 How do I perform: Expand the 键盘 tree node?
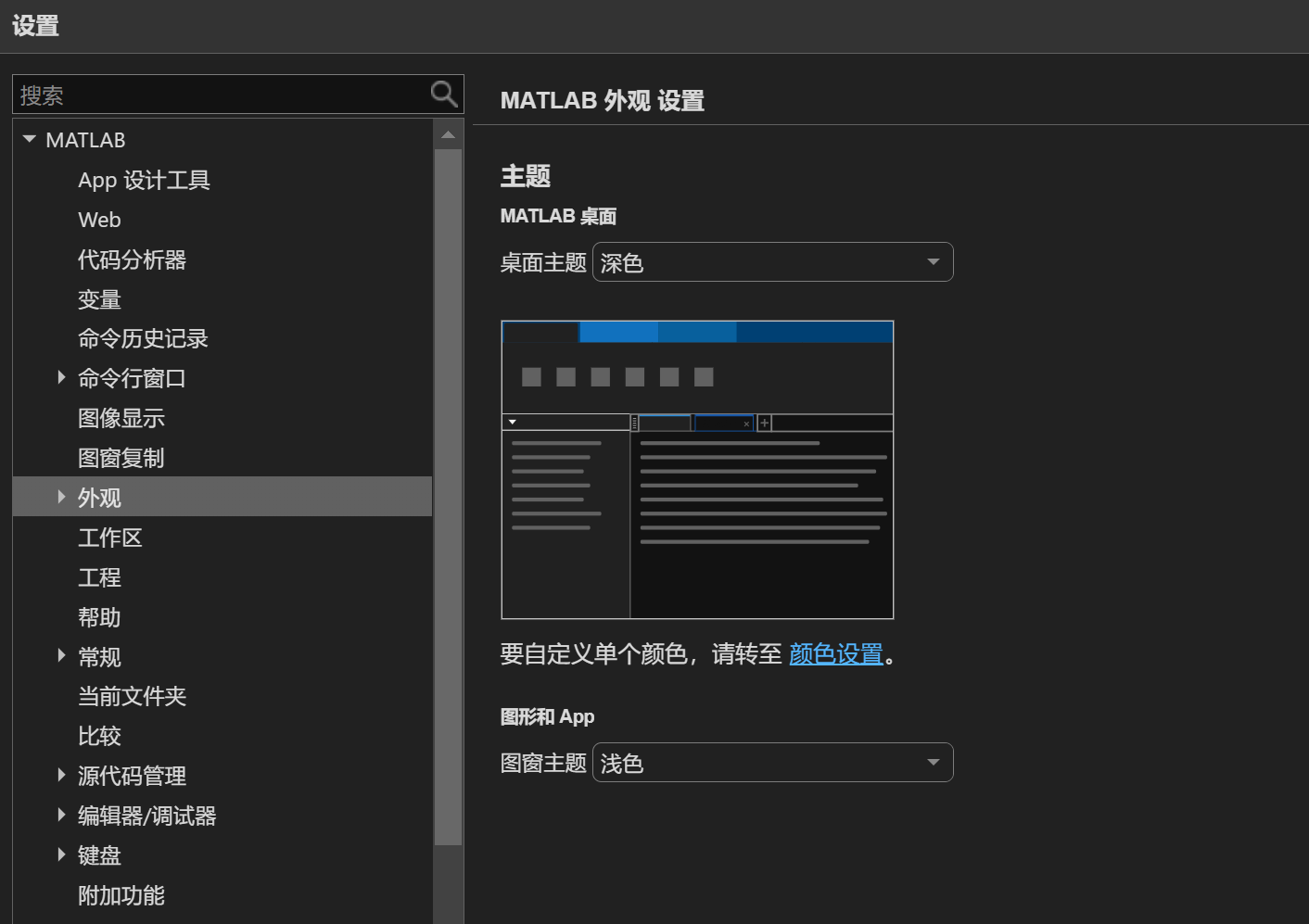pos(61,854)
